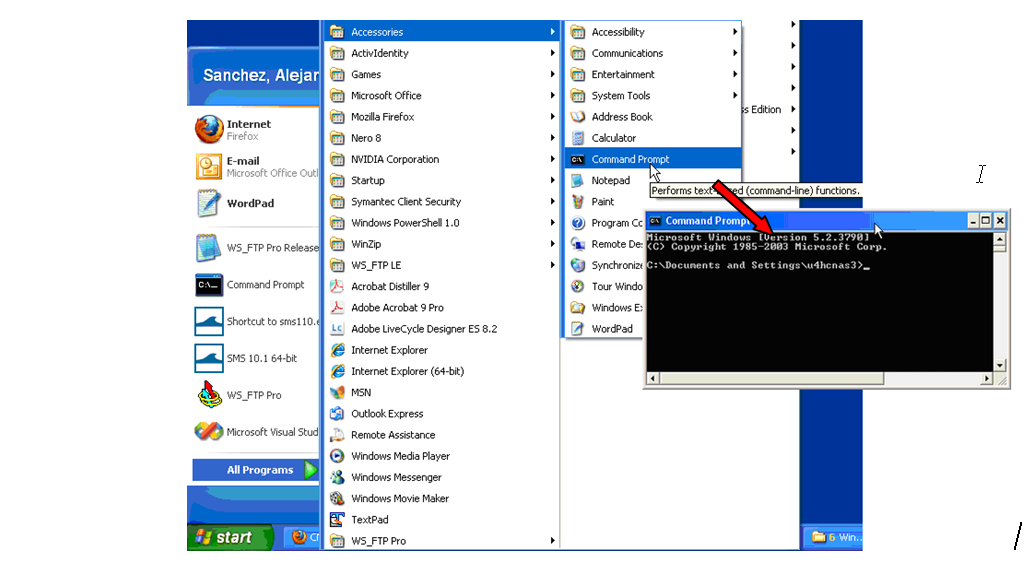Image resolution: width=1029 pixels, height=574 pixels.
Task: Click Synchronize in Accessories submenu
Action: tap(605, 265)
